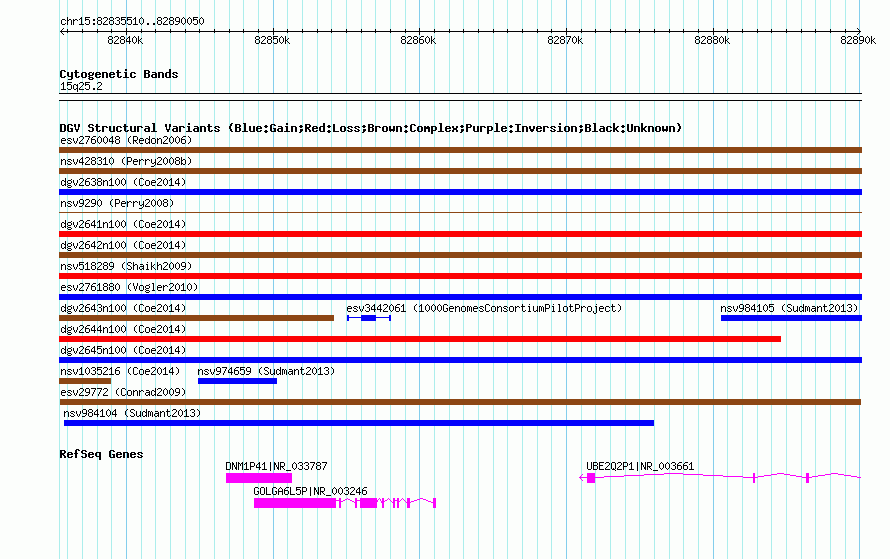890x559 pixels.
Task: Open dgv2641n100 (Coe2014) label
Action: tap(123, 224)
